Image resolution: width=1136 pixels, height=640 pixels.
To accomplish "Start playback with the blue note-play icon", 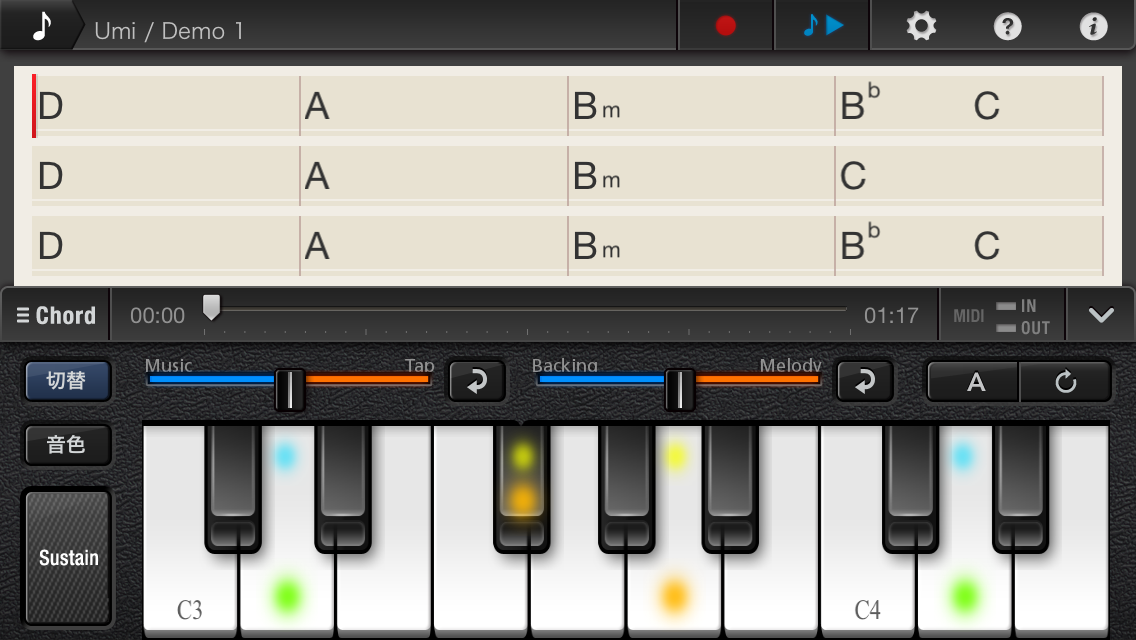I will (x=822, y=26).
